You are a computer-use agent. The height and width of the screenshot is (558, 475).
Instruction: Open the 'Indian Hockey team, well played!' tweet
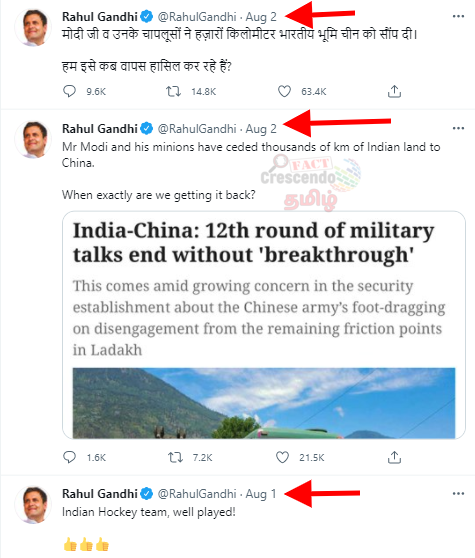click(149, 512)
